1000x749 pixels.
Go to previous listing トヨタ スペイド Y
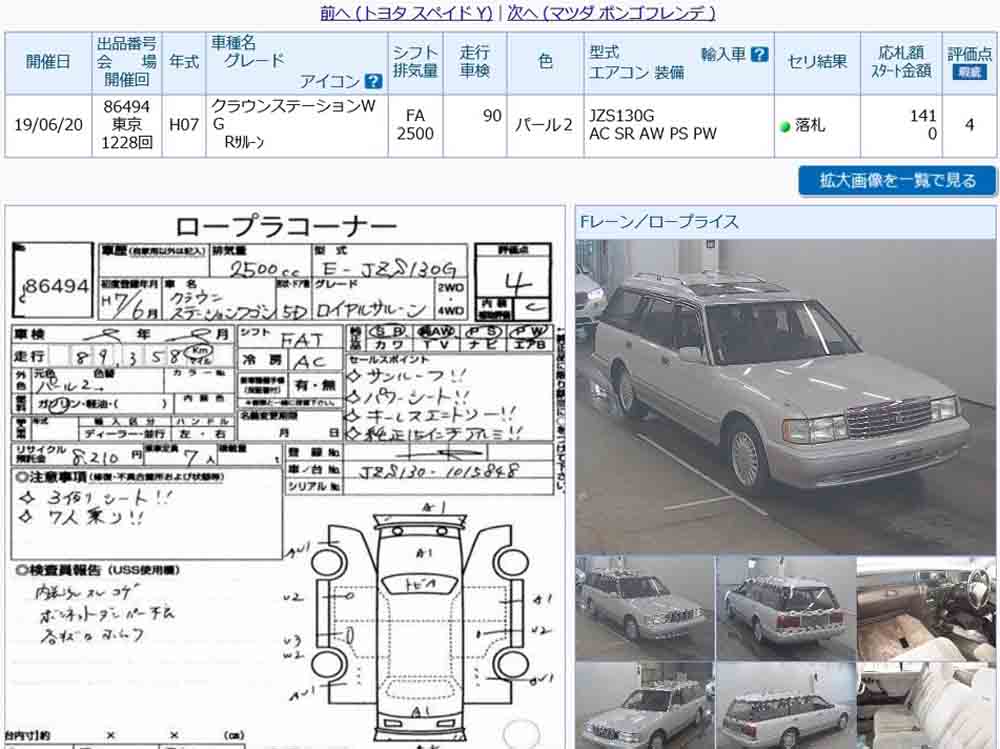click(406, 12)
